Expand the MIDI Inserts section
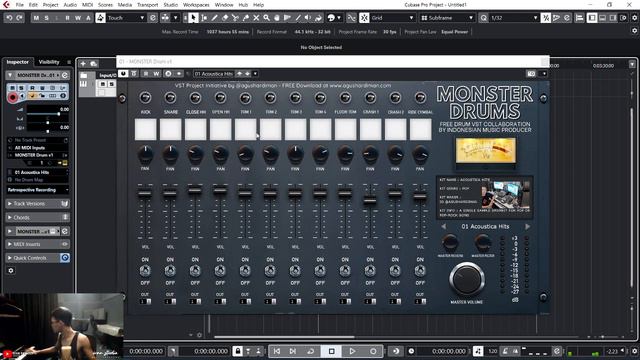Viewport: 640px width, 360px height. pos(38,244)
